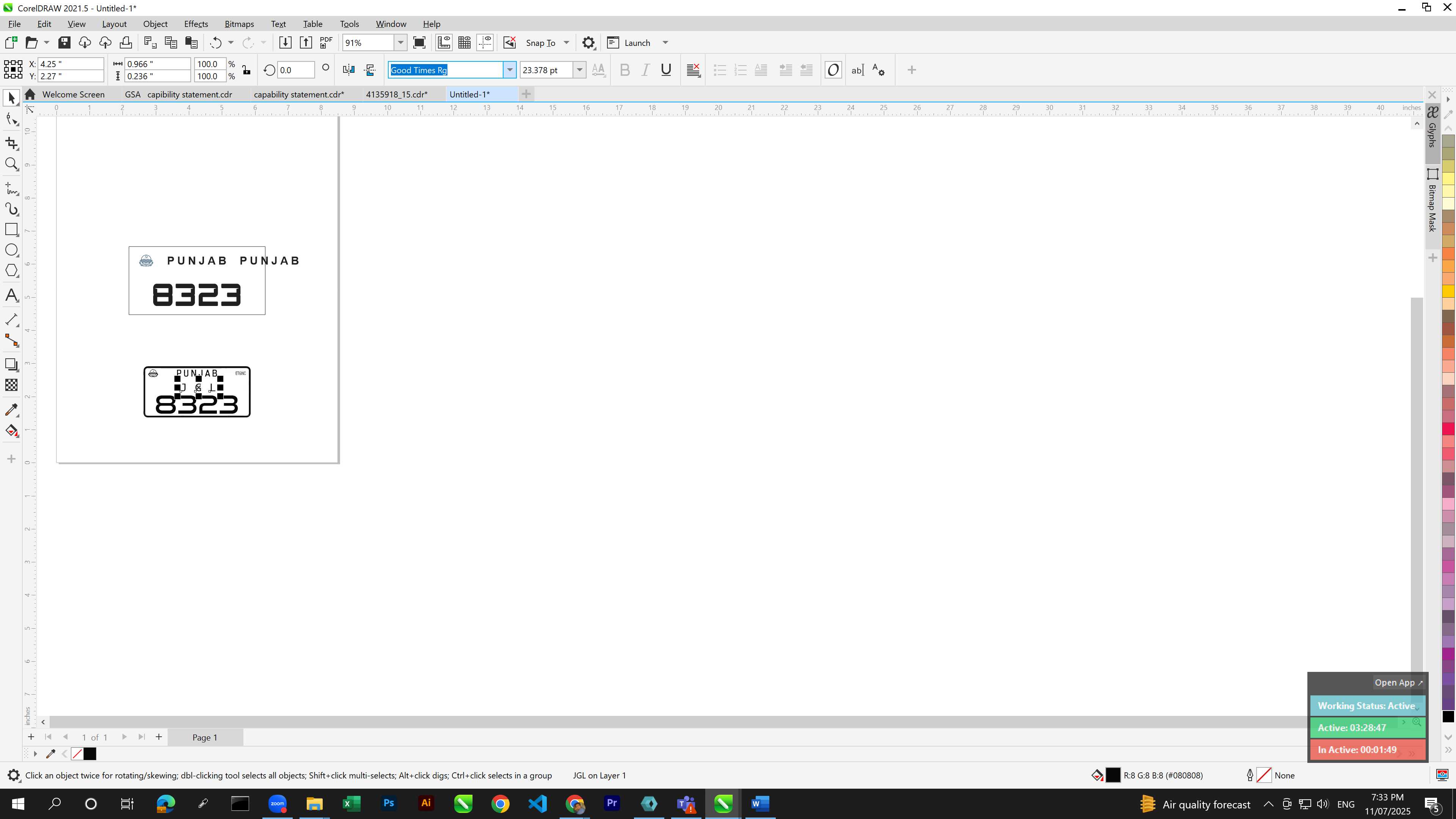Open the Options gear icon
The width and height of the screenshot is (1456, 819).
click(x=588, y=42)
